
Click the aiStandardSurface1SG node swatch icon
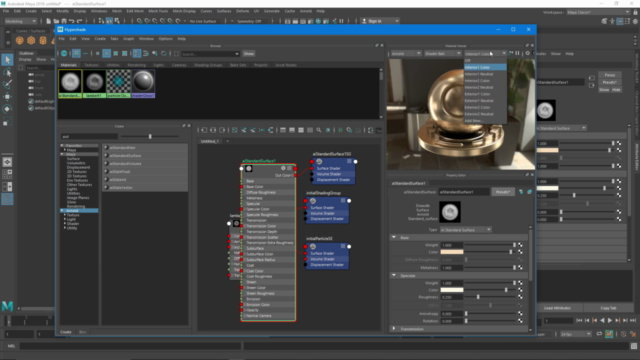click(319, 162)
